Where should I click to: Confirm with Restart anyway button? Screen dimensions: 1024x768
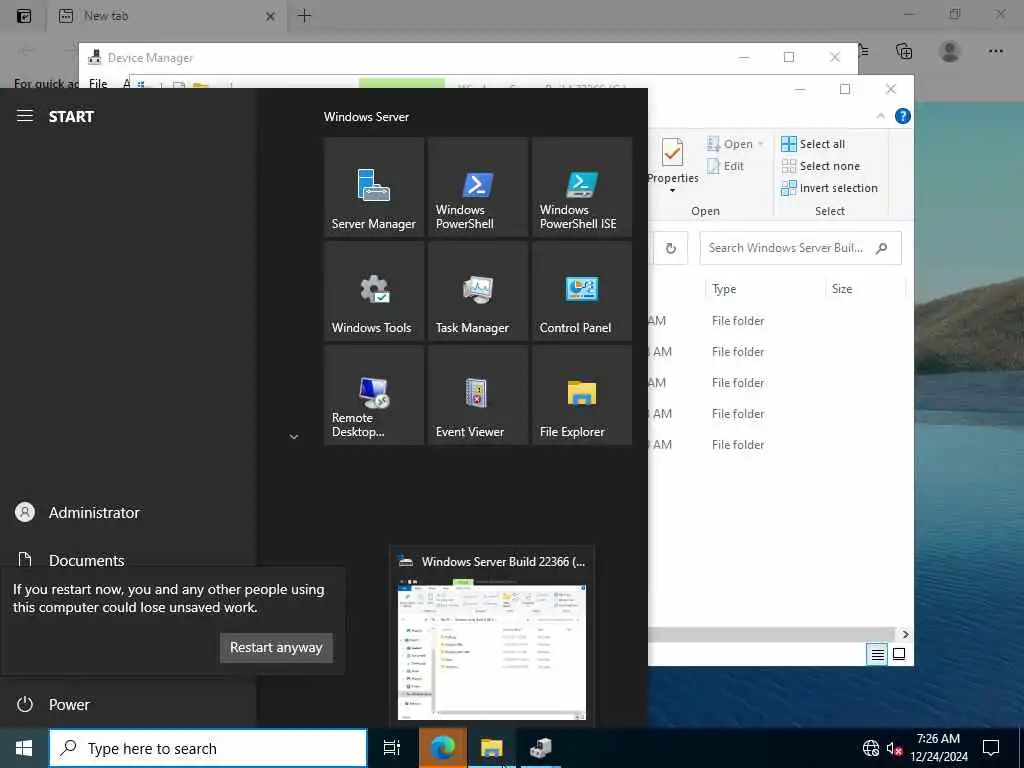[x=276, y=648]
